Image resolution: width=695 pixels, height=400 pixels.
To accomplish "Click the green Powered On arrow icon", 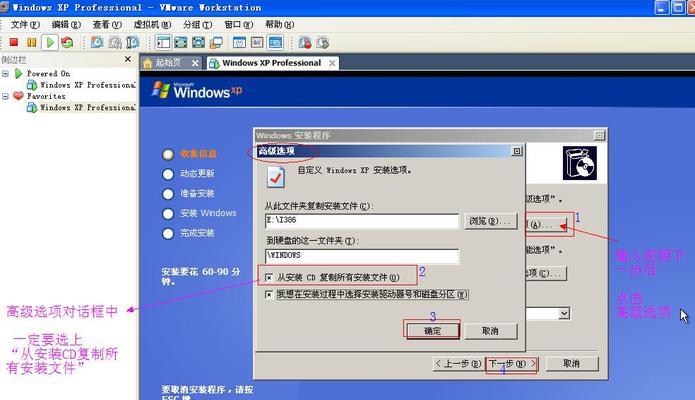I will [x=19, y=73].
